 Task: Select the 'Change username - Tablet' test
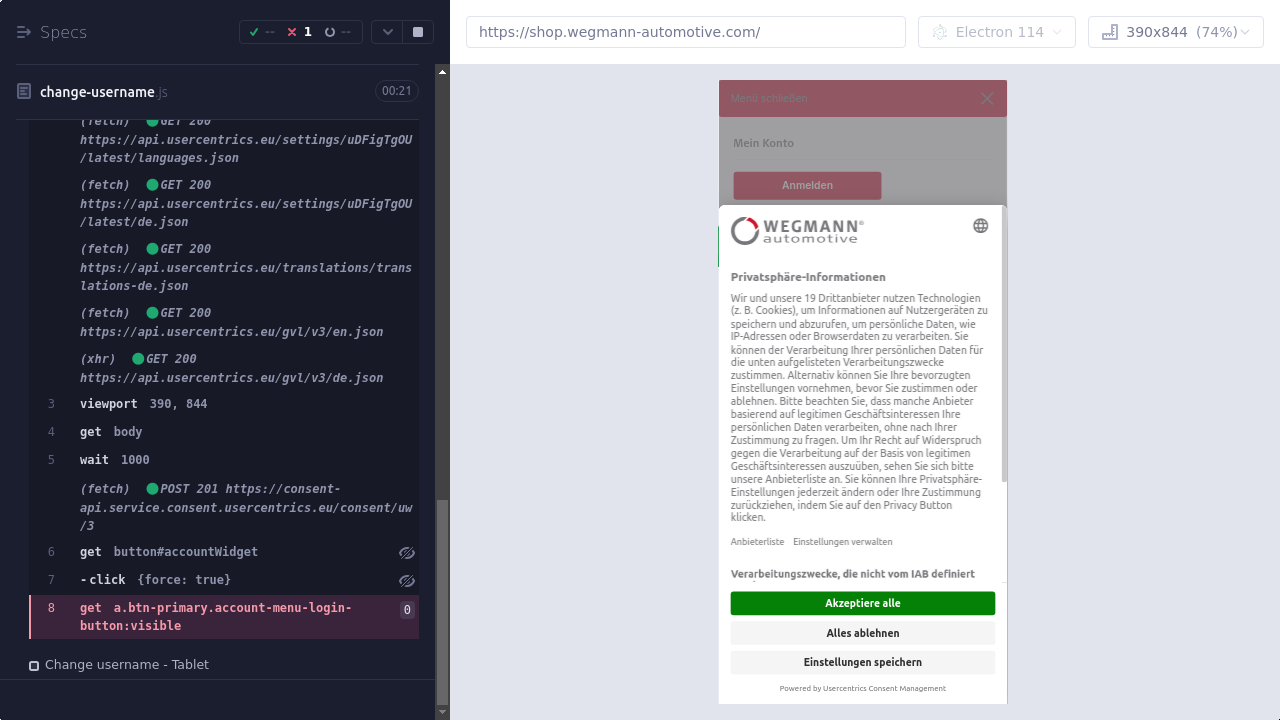coord(127,665)
